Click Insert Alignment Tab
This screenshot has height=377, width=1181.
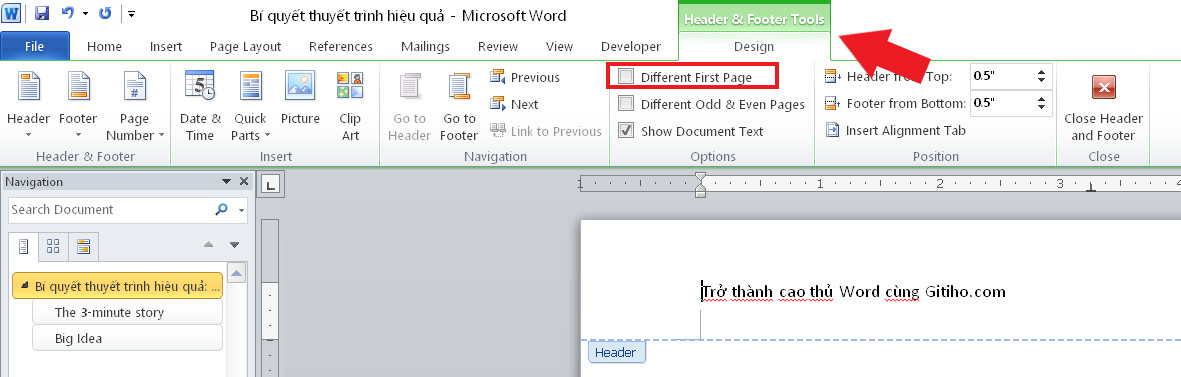[896, 130]
